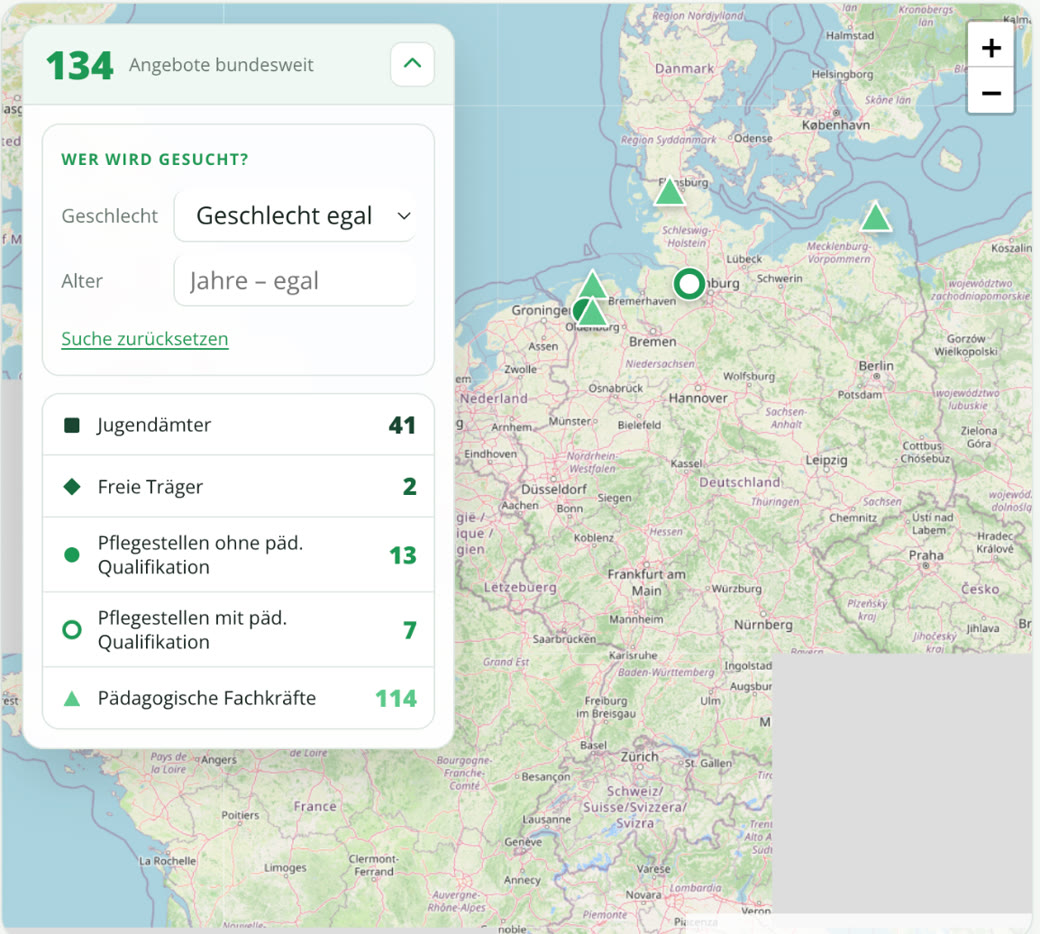Click the triangle marker near Oldenburg
The height and width of the screenshot is (934, 1040).
pyautogui.click(x=592, y=312)
